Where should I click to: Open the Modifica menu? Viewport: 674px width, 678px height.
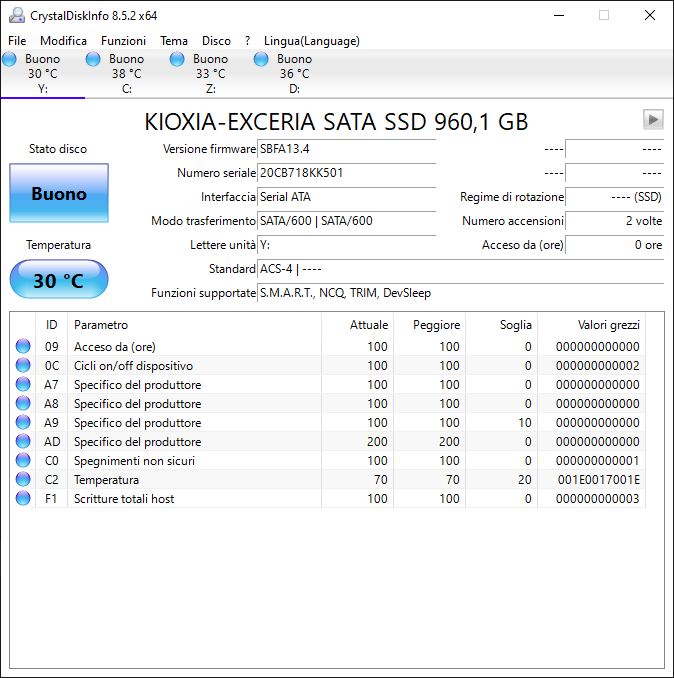pos(63,41)
